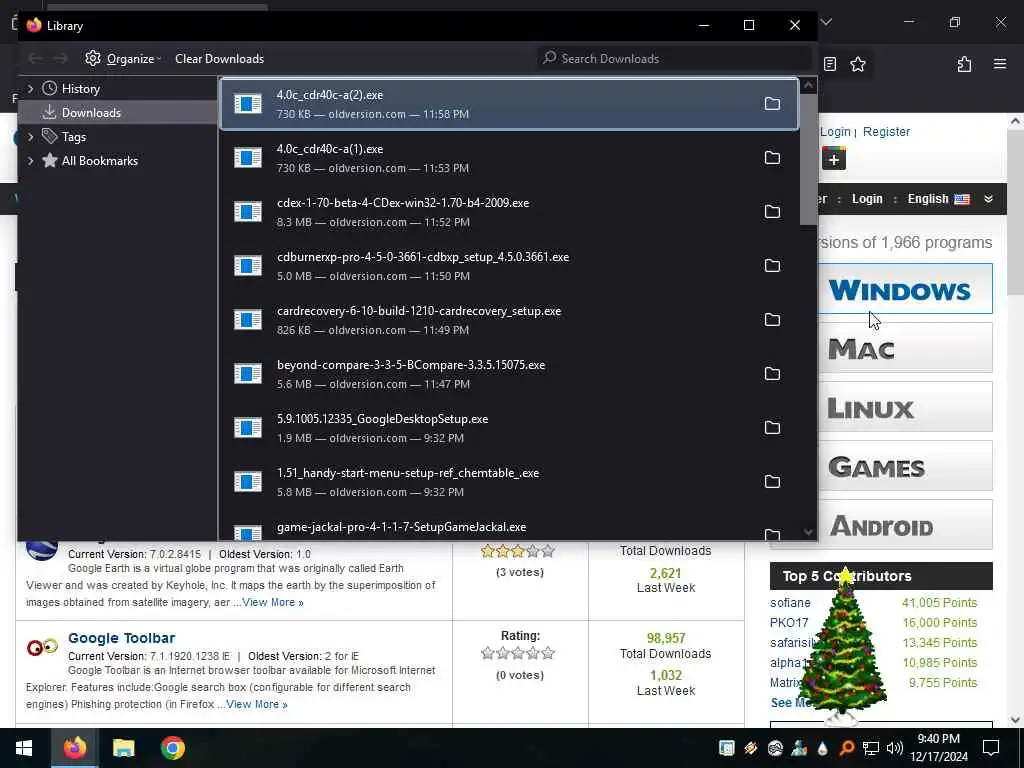
Task: Click the Windows category button
Action: pos(905,289)
